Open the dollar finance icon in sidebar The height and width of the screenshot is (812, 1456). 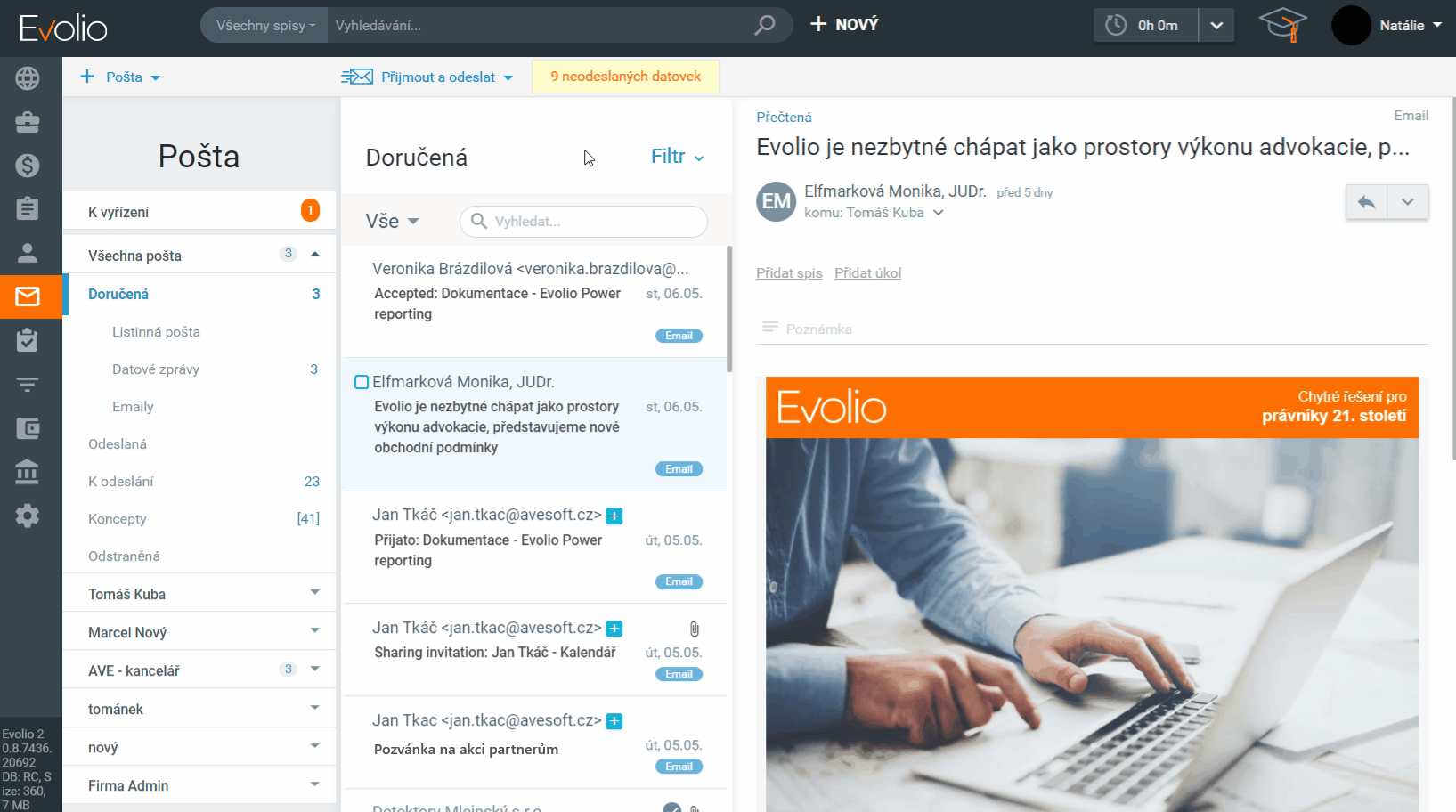pyautogui.click(x=28, y=165)
